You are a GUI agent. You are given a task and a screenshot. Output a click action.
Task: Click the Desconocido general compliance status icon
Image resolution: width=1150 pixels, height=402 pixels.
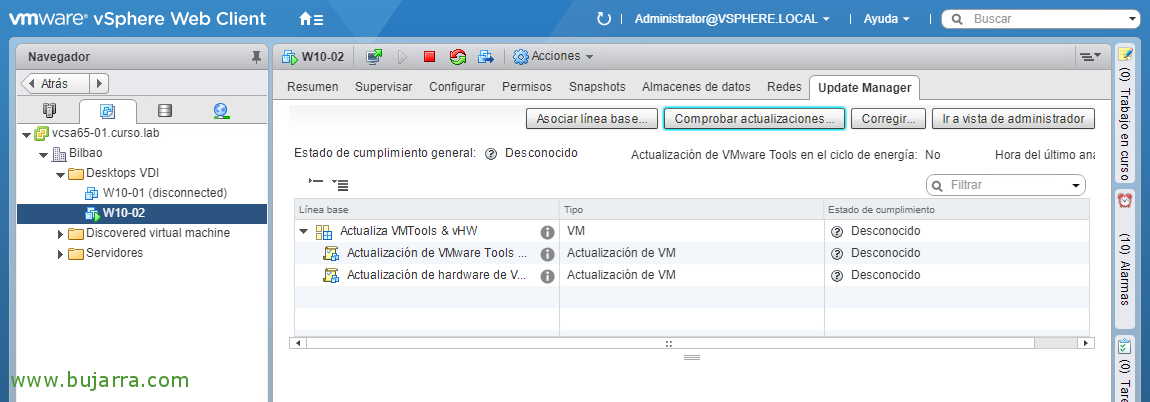point(491,153)
